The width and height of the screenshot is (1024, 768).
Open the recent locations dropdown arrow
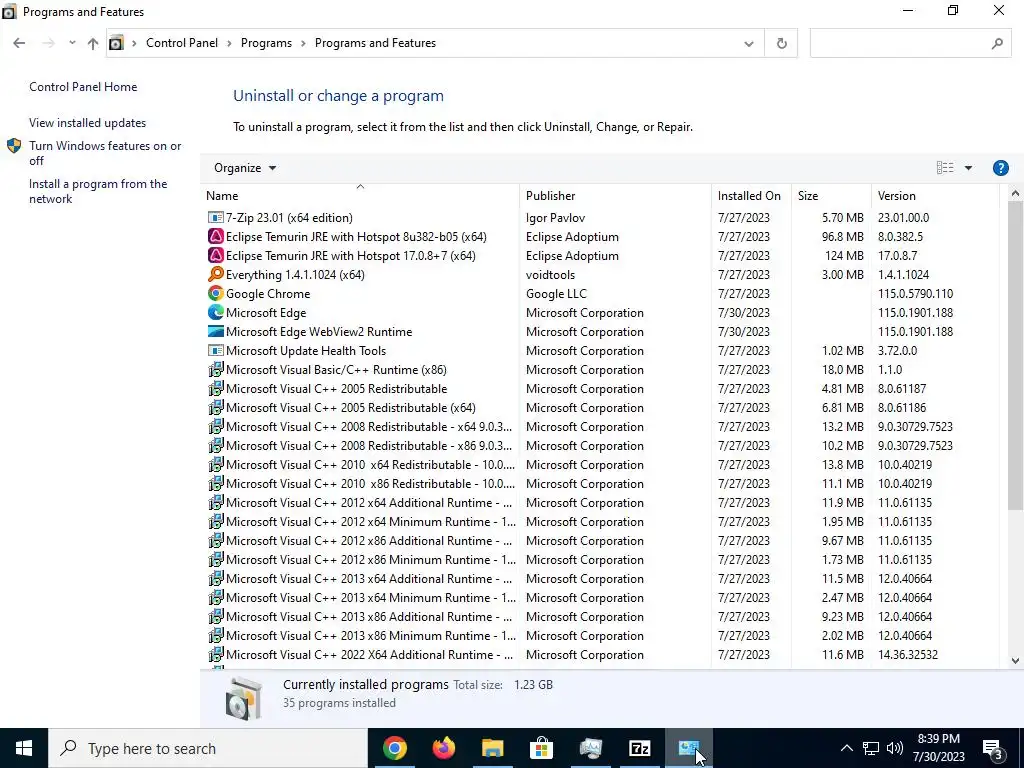point(72,43)
